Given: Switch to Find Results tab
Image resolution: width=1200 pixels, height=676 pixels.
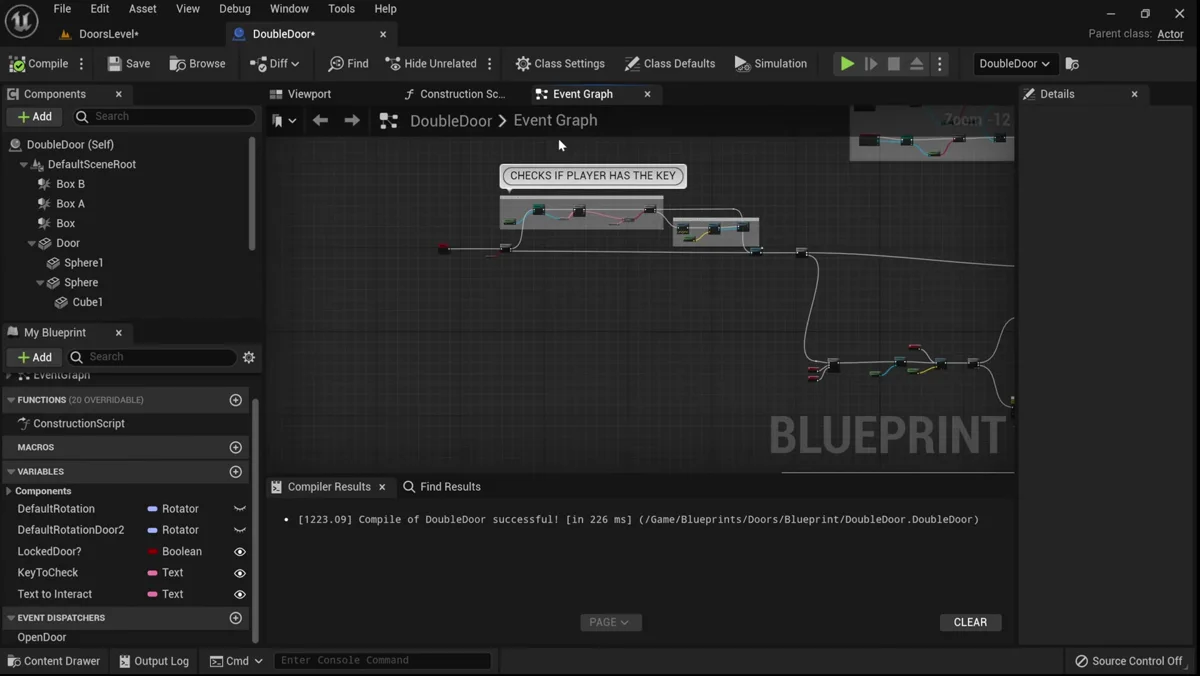Looking at the screenshot, I should [x=442, y=487].
